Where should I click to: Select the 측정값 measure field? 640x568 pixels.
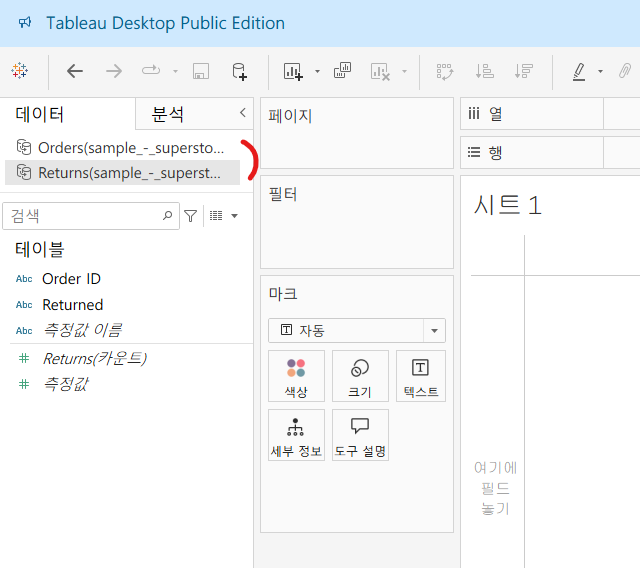[65, 384]
